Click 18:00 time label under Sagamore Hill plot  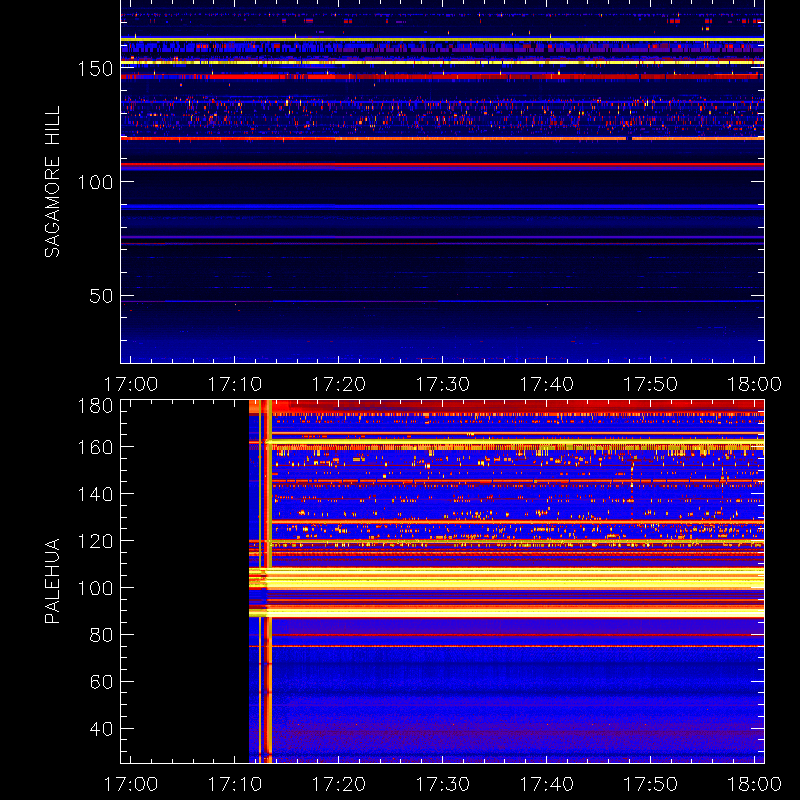click(x=754, y=384)
